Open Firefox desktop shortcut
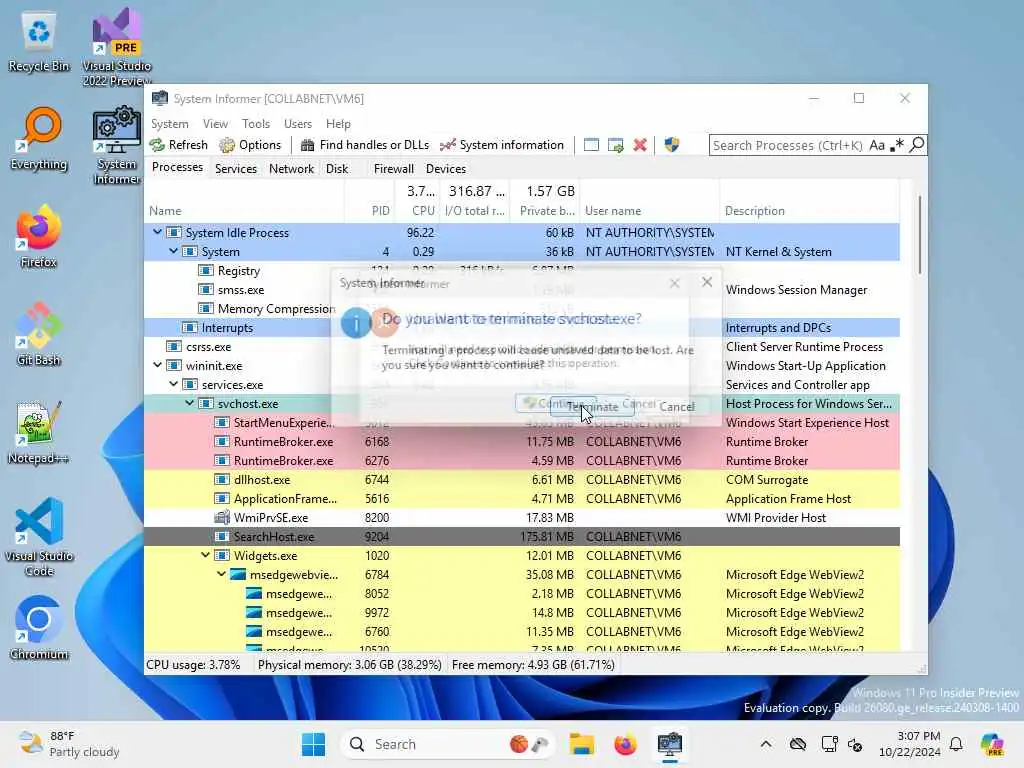Screen dimensions: 1024x768 point(39,237)
